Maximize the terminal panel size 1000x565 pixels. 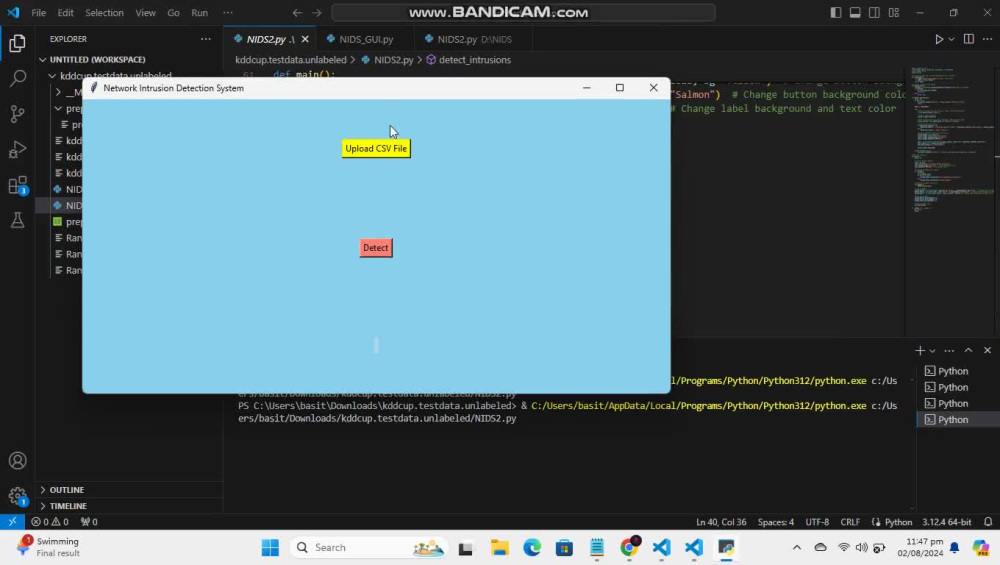(968, 350)
